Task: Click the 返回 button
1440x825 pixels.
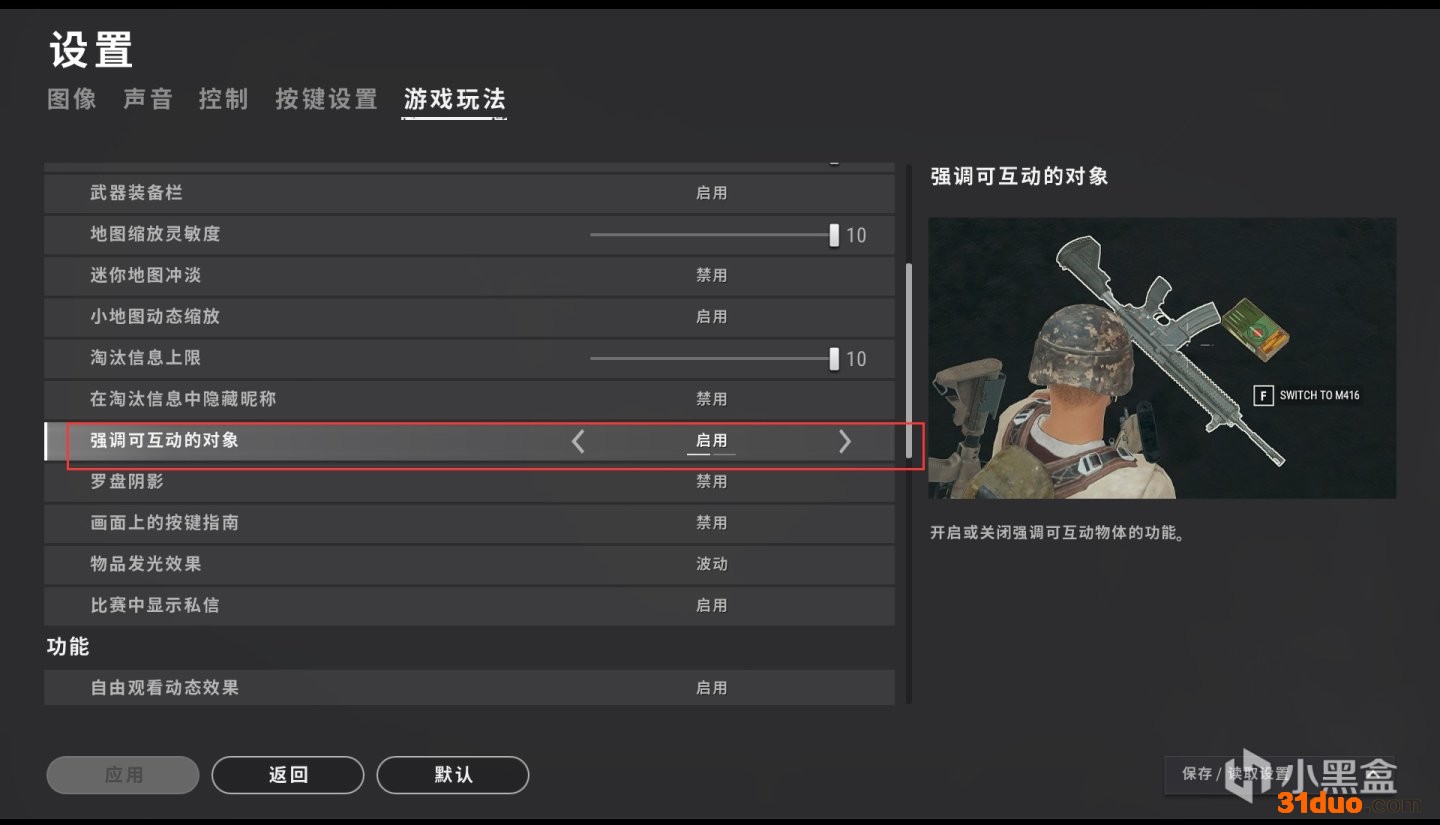Action: 288,775
